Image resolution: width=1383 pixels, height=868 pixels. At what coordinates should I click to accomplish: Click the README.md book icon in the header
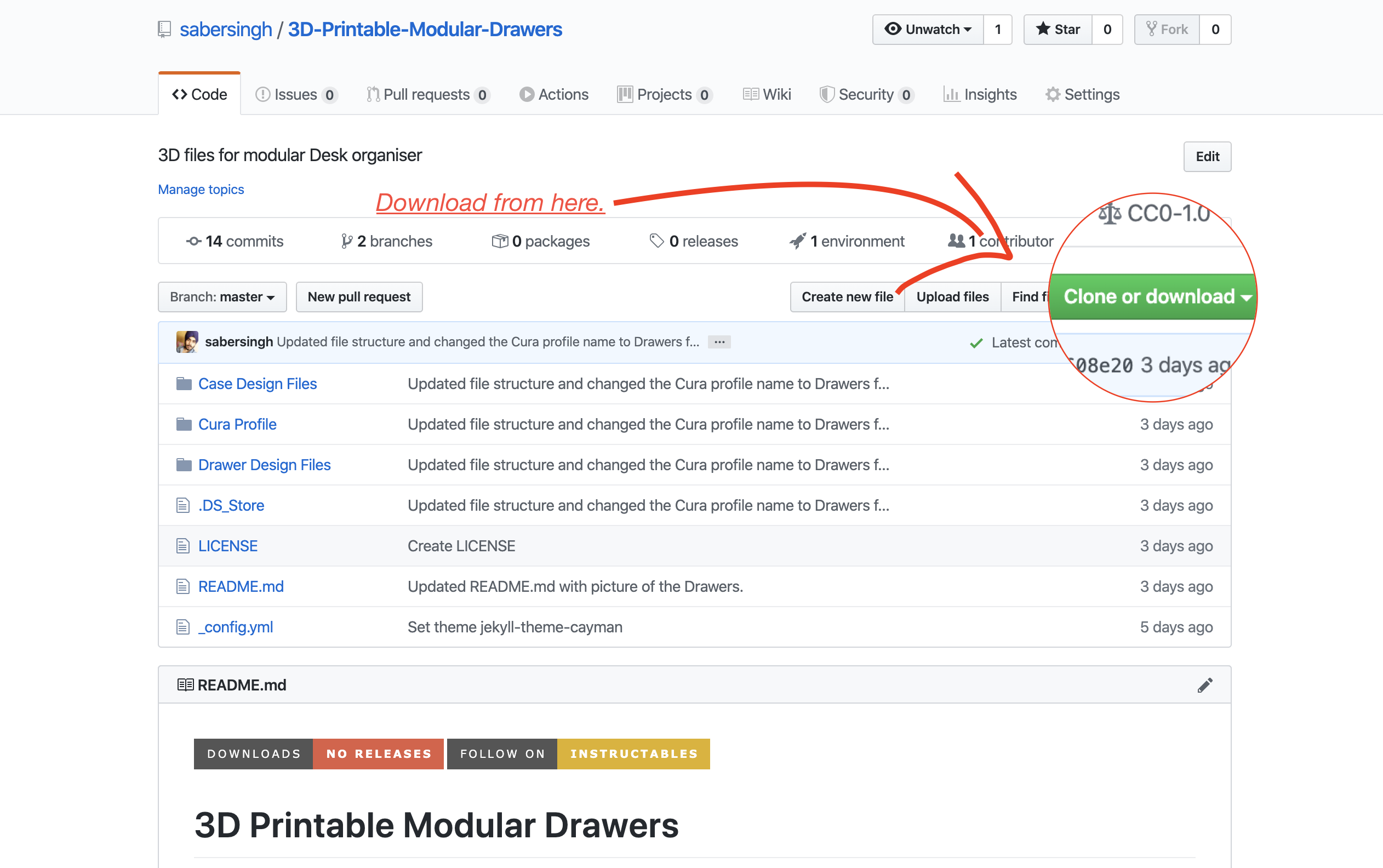coord(185,685)
